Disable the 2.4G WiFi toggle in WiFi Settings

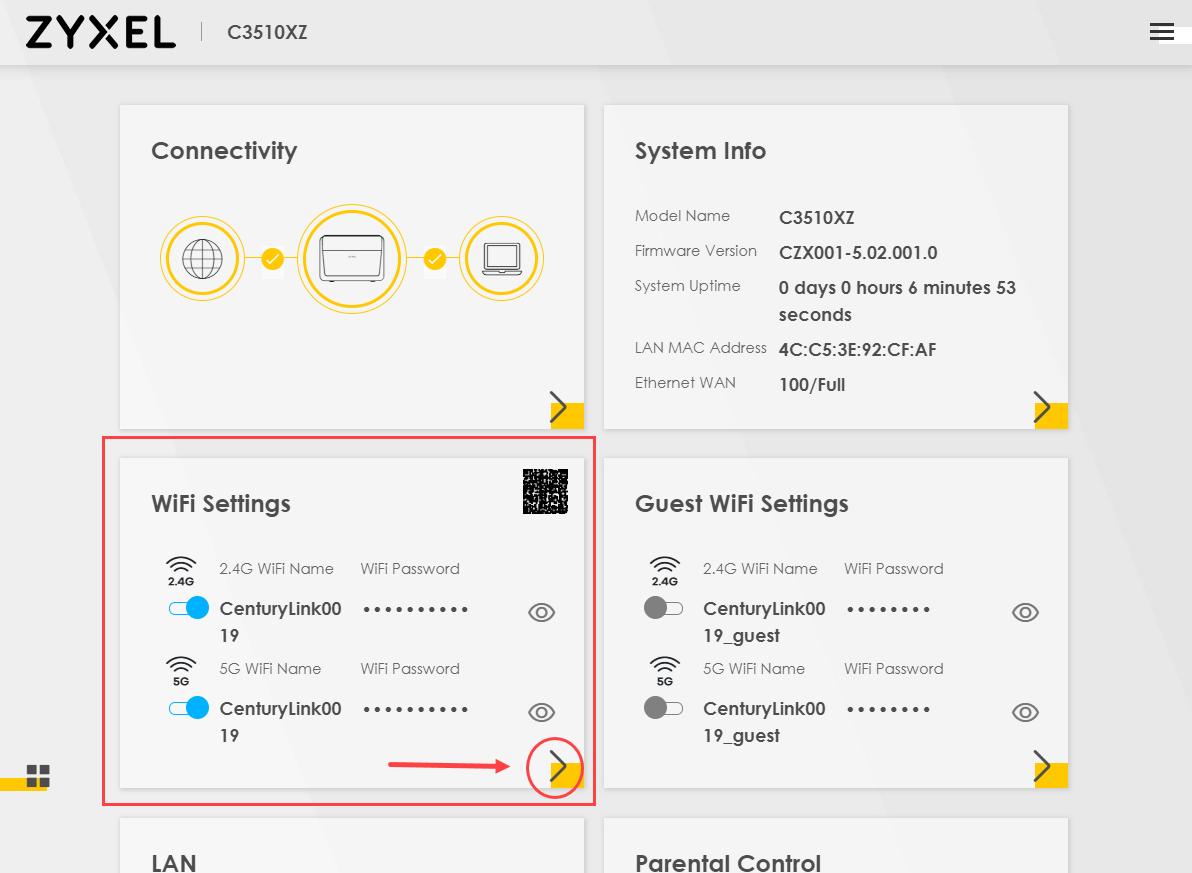[188, 608]
